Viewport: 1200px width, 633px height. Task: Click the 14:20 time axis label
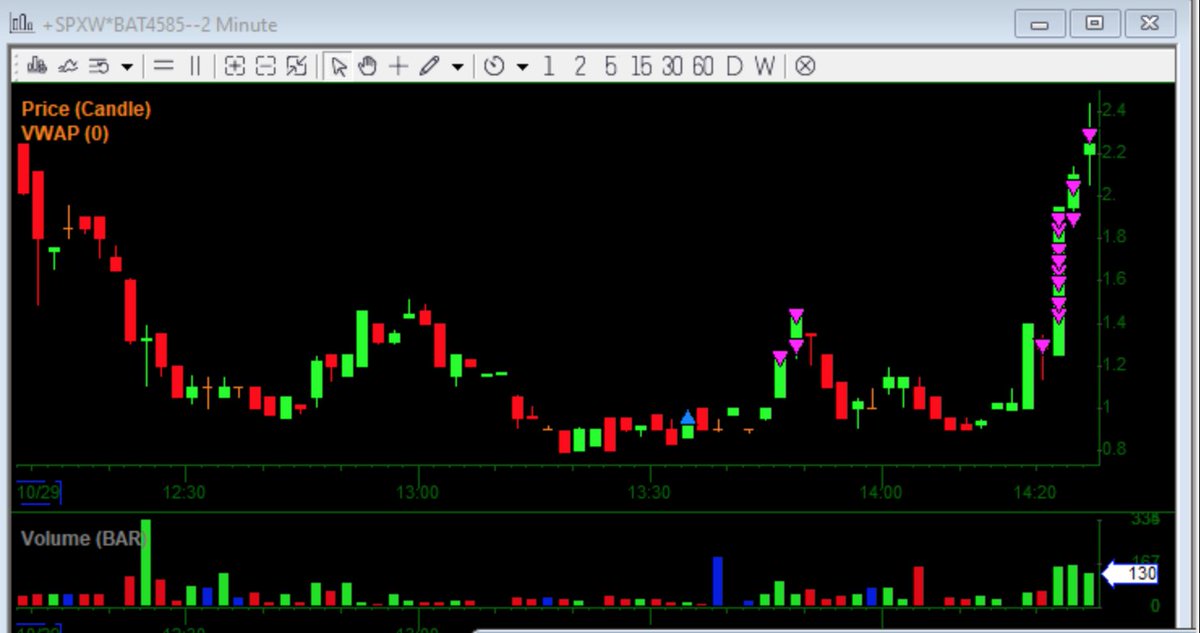1036,492
